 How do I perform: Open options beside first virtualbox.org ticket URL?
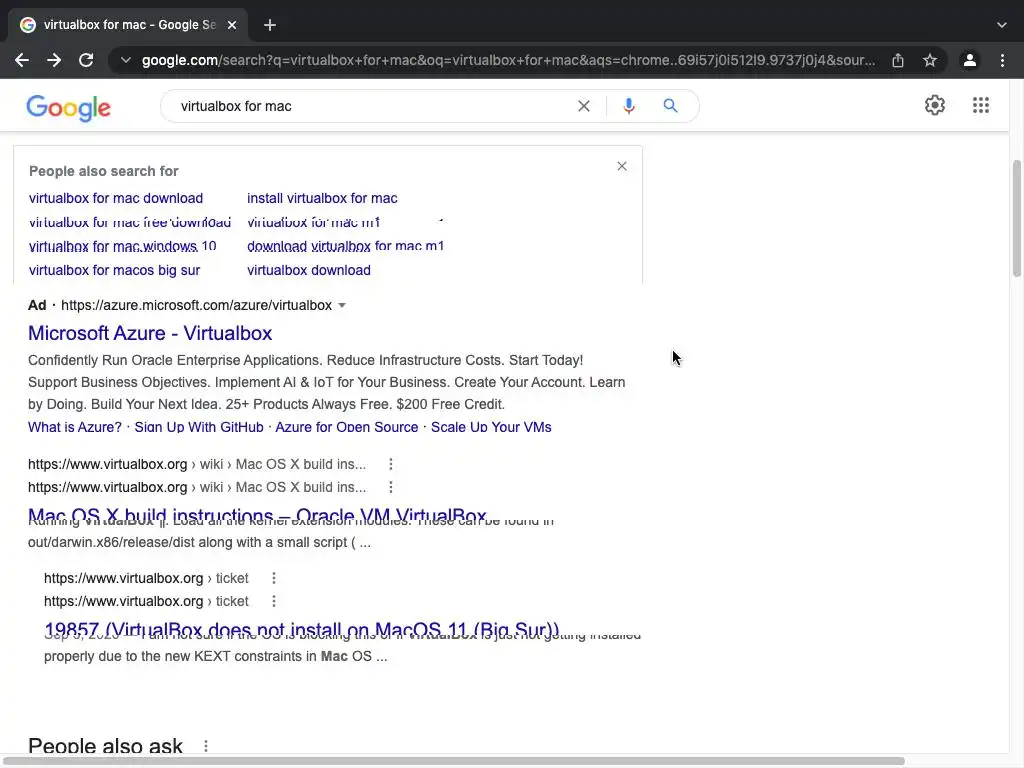point(274,578)
